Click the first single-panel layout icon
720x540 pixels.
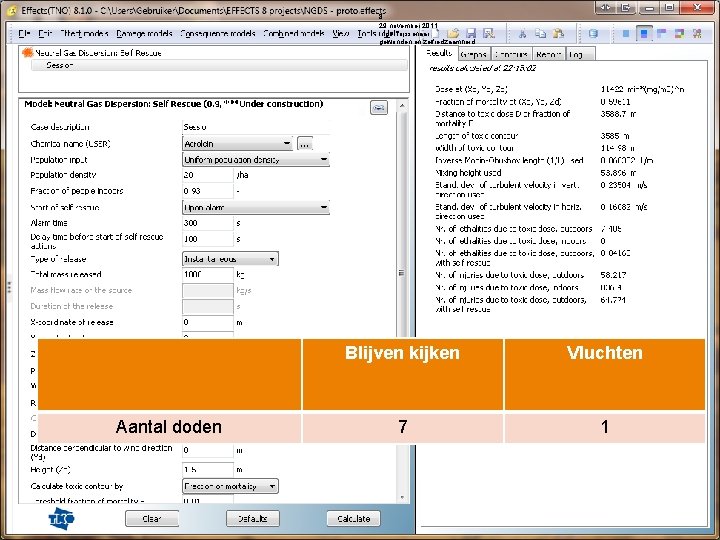coord(626,34)
